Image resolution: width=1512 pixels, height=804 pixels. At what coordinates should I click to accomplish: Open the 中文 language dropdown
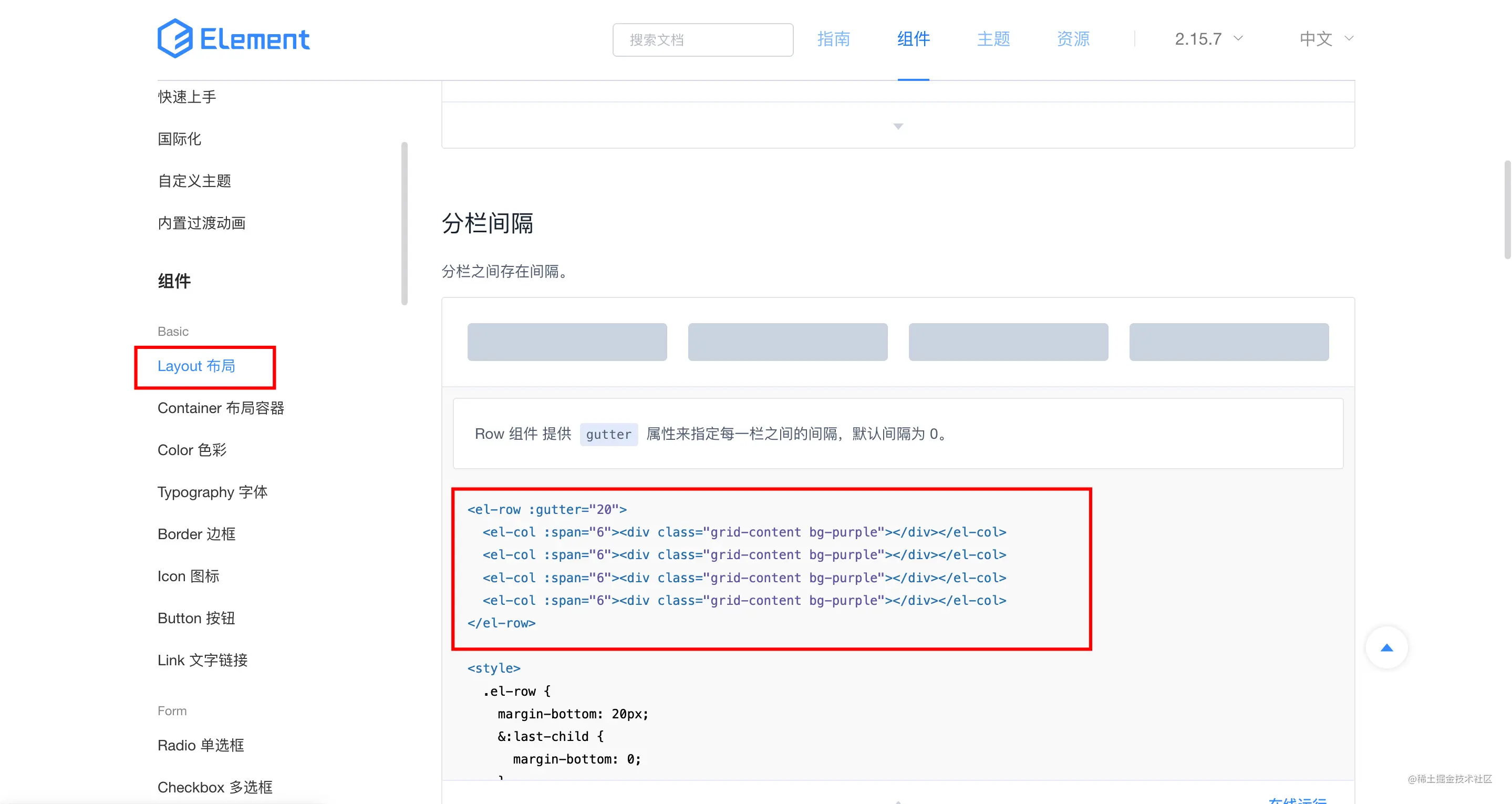tap(1325, 39)
